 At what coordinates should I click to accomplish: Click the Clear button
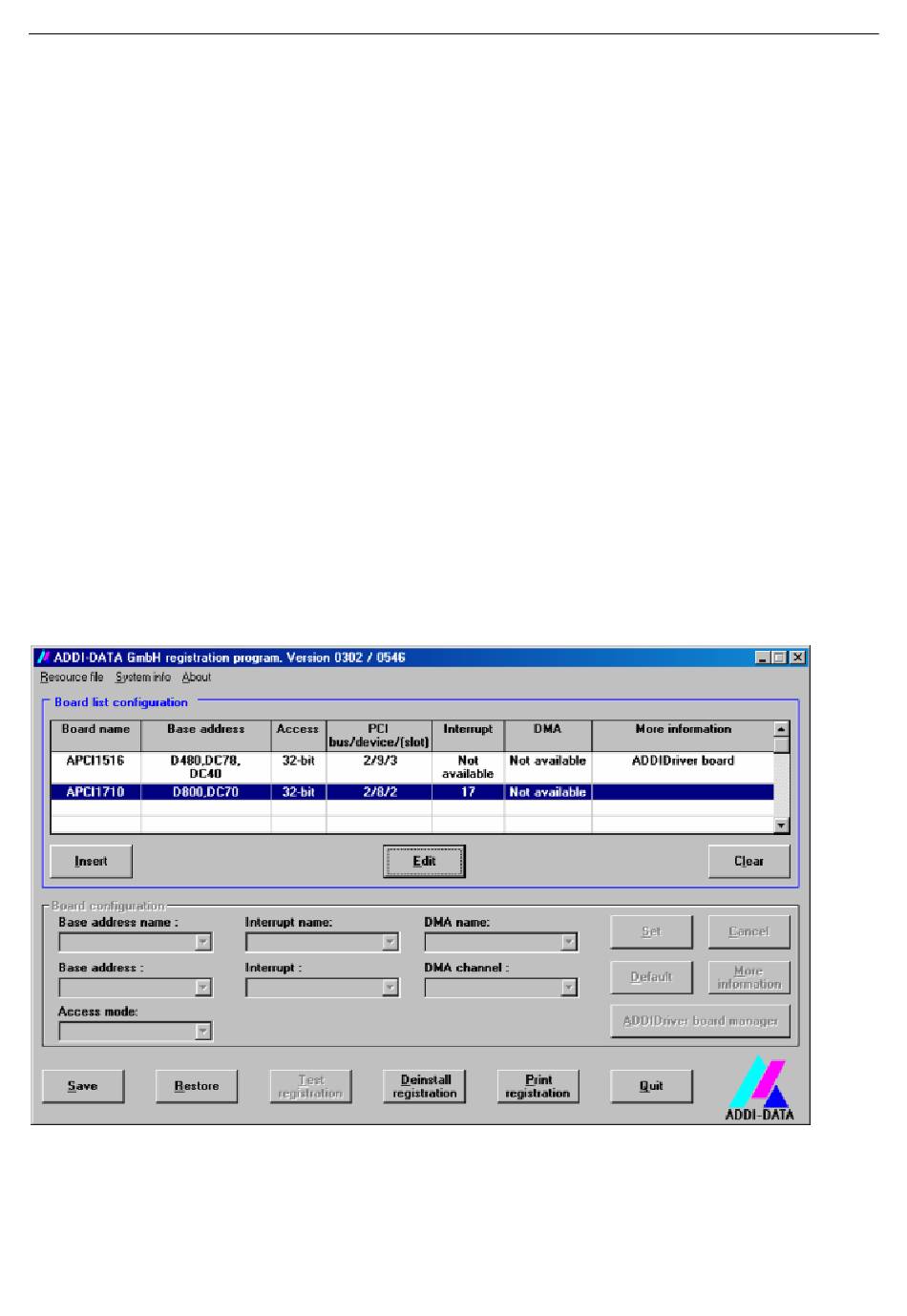click(x=749, y=861)
